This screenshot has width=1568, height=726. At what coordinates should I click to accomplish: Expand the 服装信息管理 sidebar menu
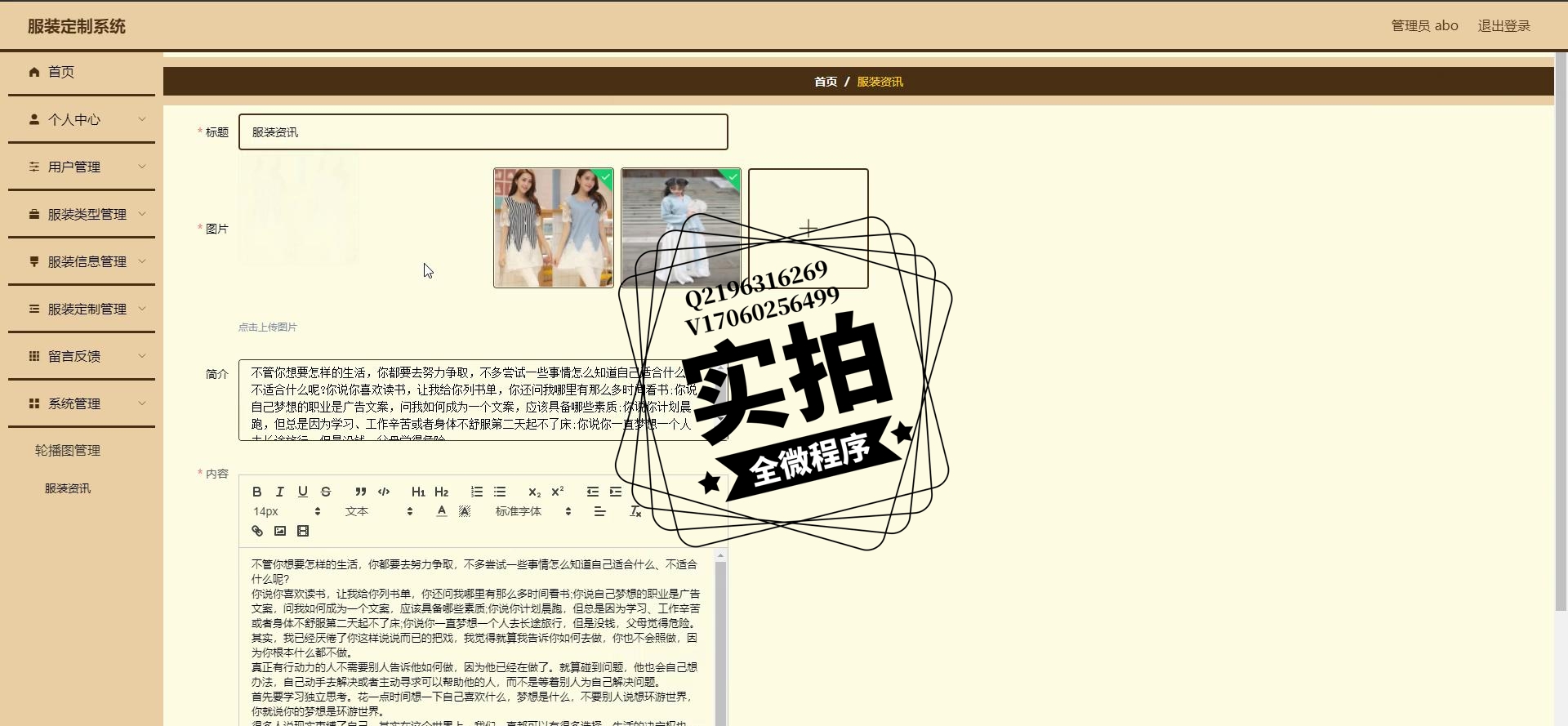[82, 261]
